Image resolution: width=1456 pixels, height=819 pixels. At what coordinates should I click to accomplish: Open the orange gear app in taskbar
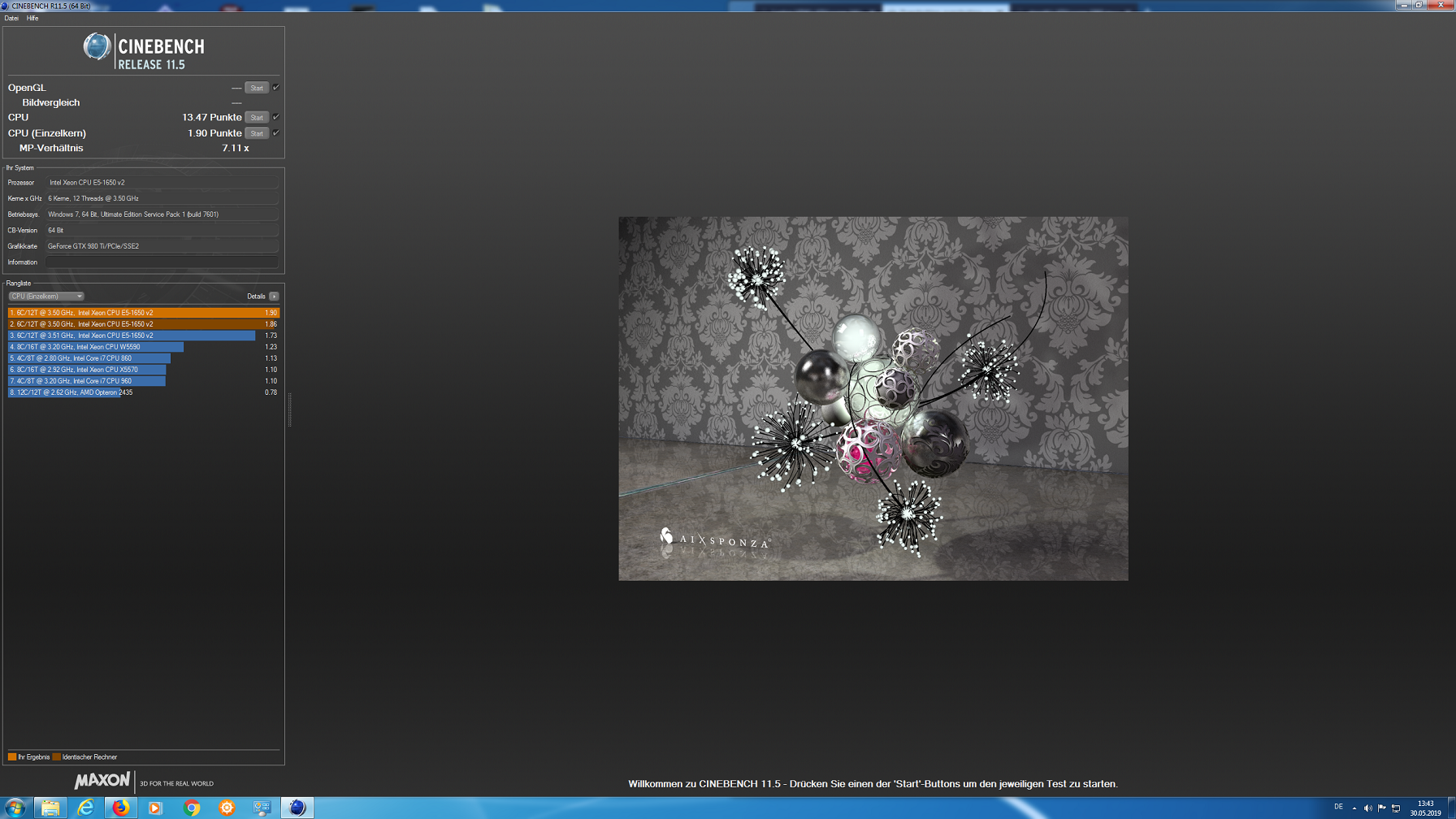[227, 808]
